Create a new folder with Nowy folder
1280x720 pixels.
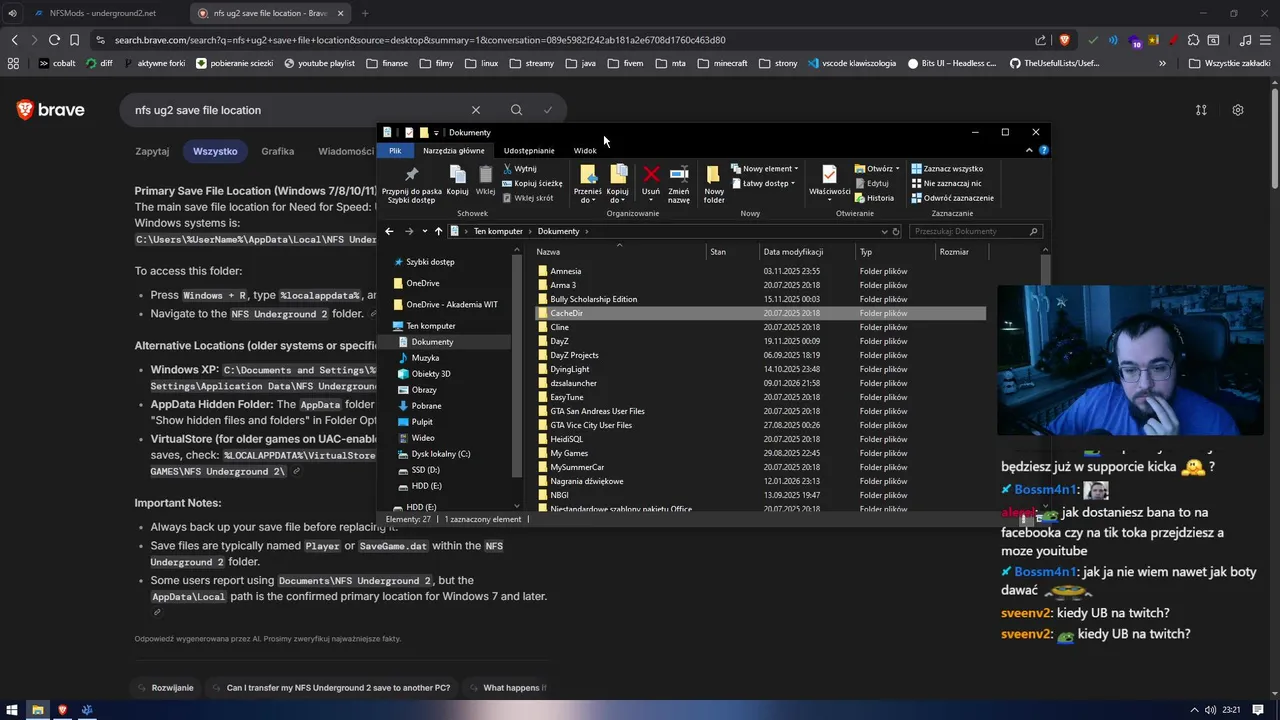tap(714, 185)
